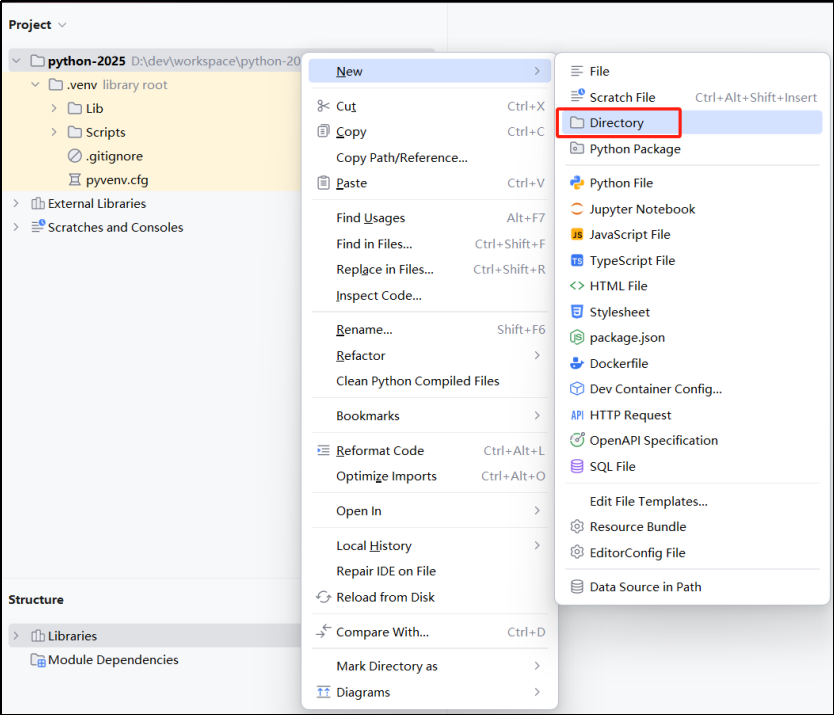Click the Python File snake icon
This screenshot has height=715, width=834.
pos(577,183)
